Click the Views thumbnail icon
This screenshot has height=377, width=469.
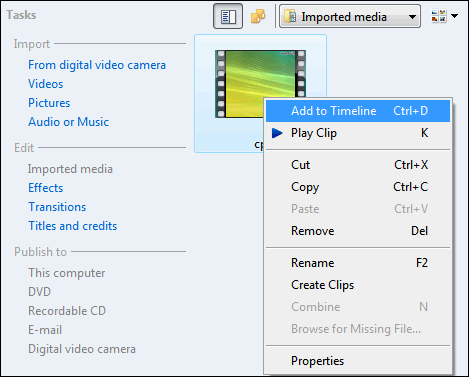click(x=439, y=16)
